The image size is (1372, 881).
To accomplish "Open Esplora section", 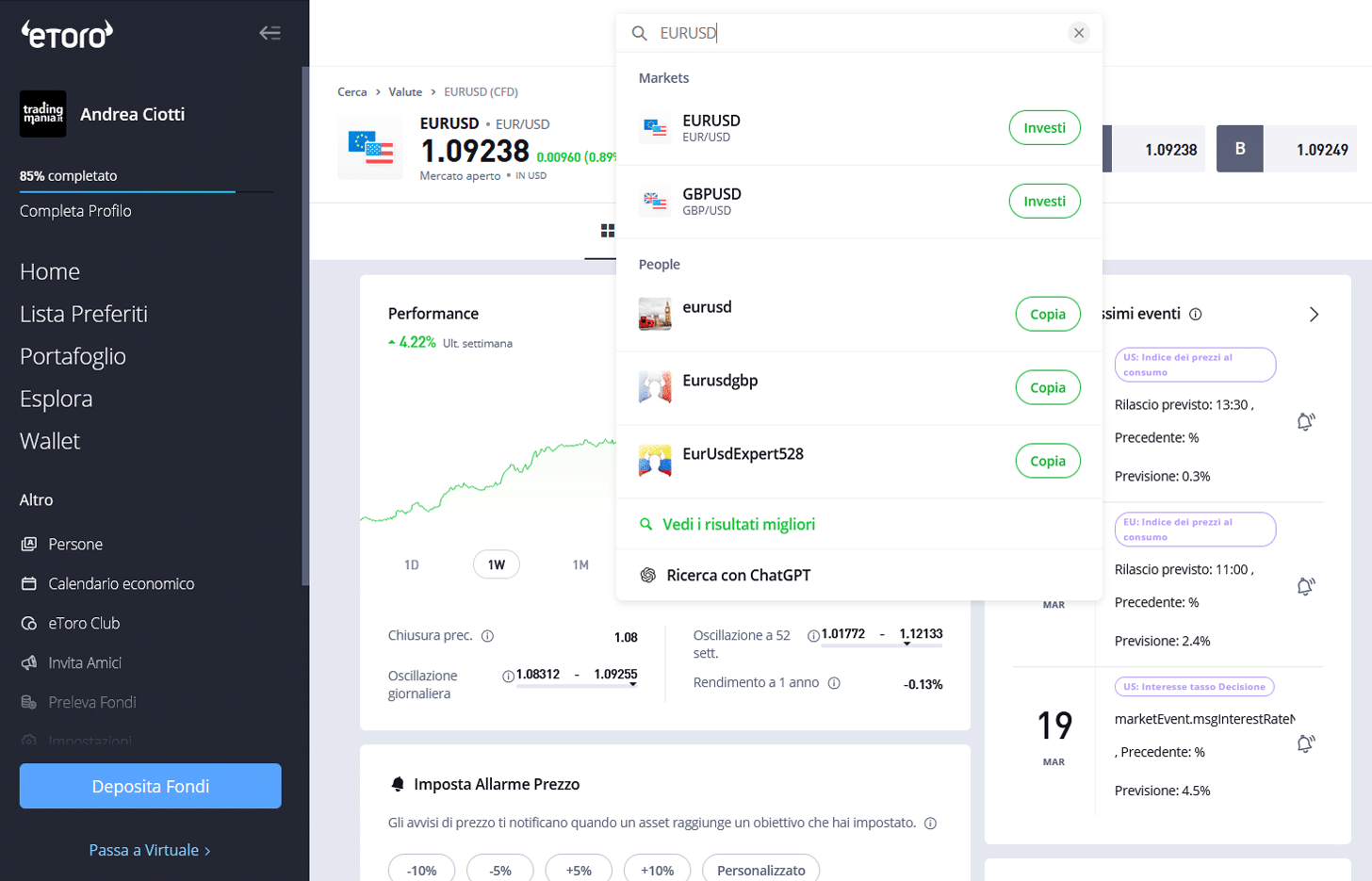I will [56, 399].
